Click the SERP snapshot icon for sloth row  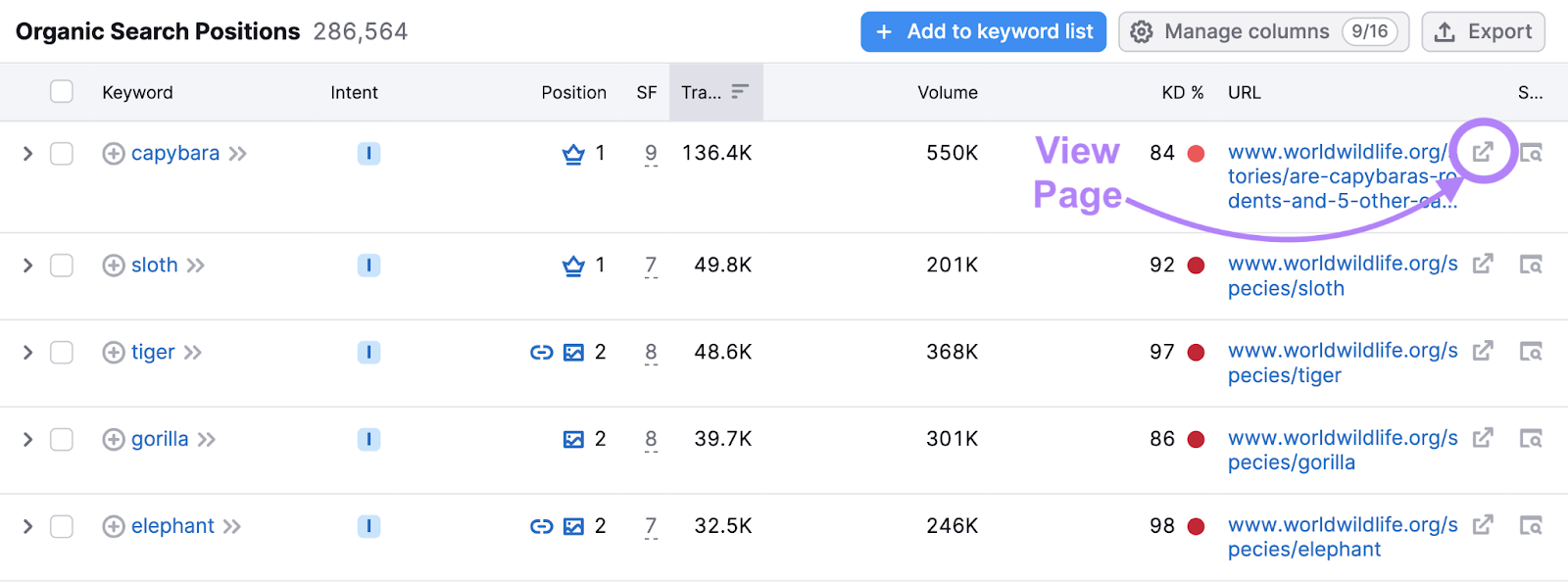tap(1531, 265)
